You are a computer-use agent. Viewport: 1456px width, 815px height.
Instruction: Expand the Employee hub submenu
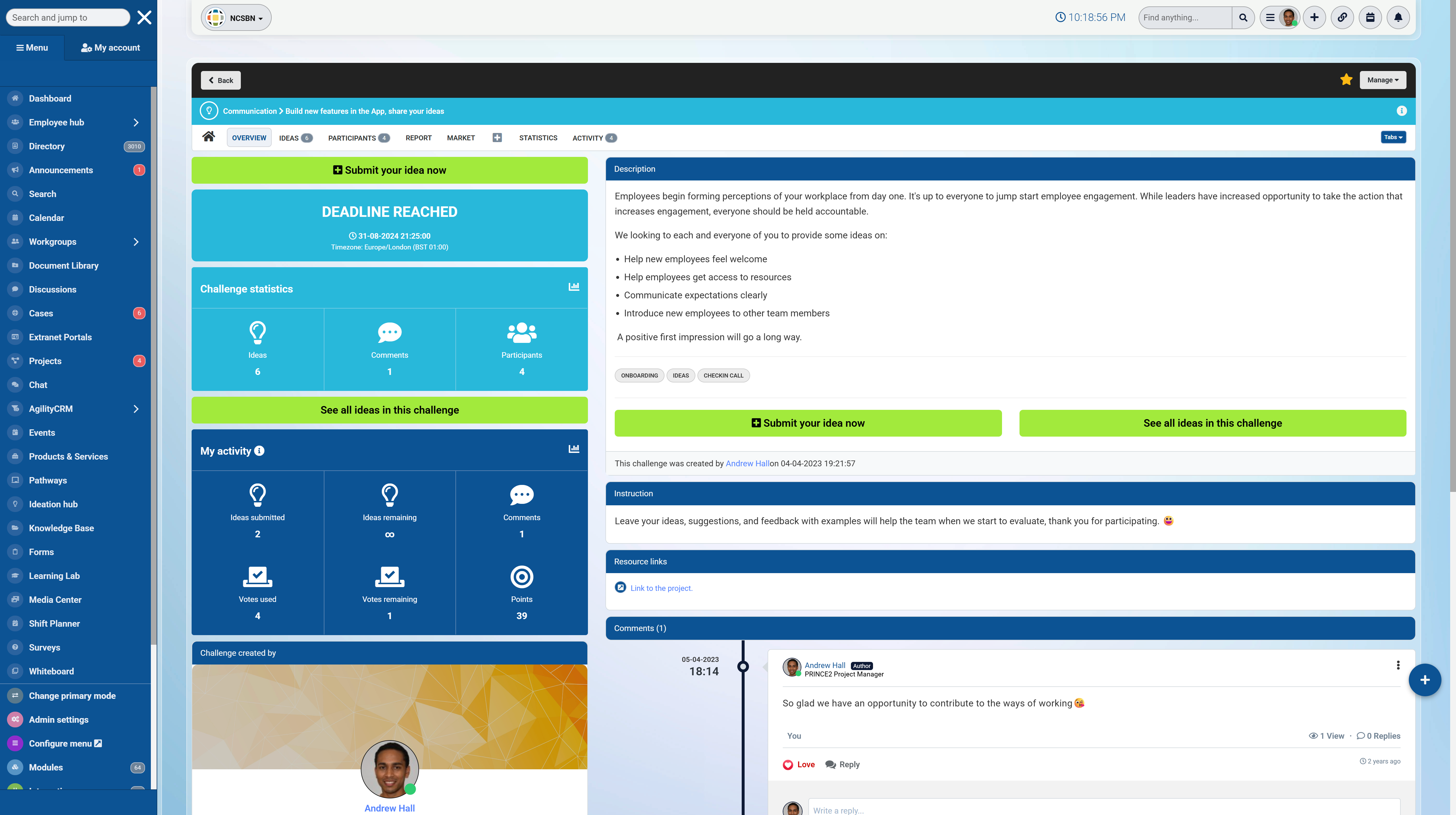point(136,123)
